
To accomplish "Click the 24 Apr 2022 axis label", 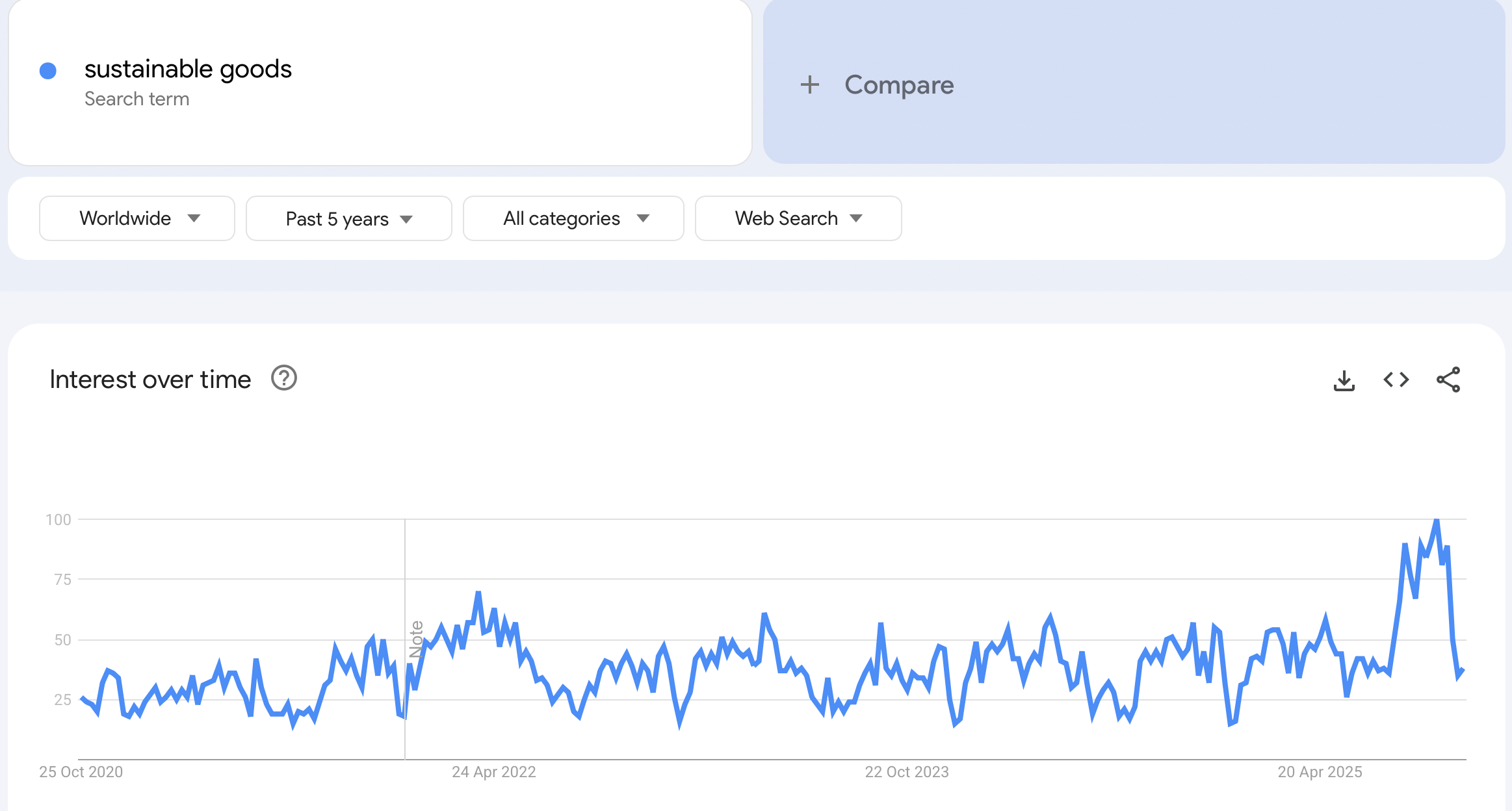I will tap(493, 772).
